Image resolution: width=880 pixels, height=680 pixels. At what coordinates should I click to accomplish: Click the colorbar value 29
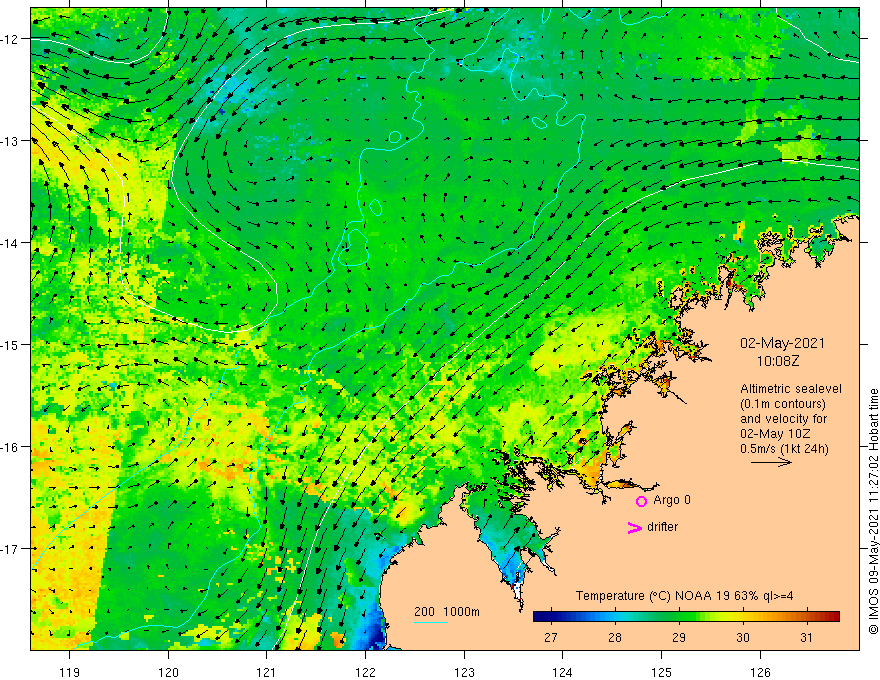tap(679, 637)
